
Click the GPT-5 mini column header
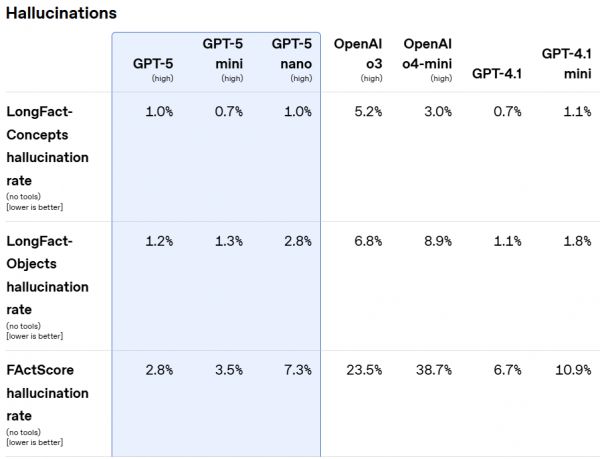point(223,53)
